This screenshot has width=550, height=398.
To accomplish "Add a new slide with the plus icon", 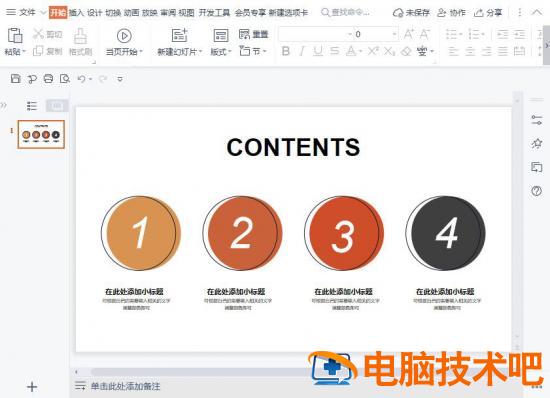I will pos(32,387).
